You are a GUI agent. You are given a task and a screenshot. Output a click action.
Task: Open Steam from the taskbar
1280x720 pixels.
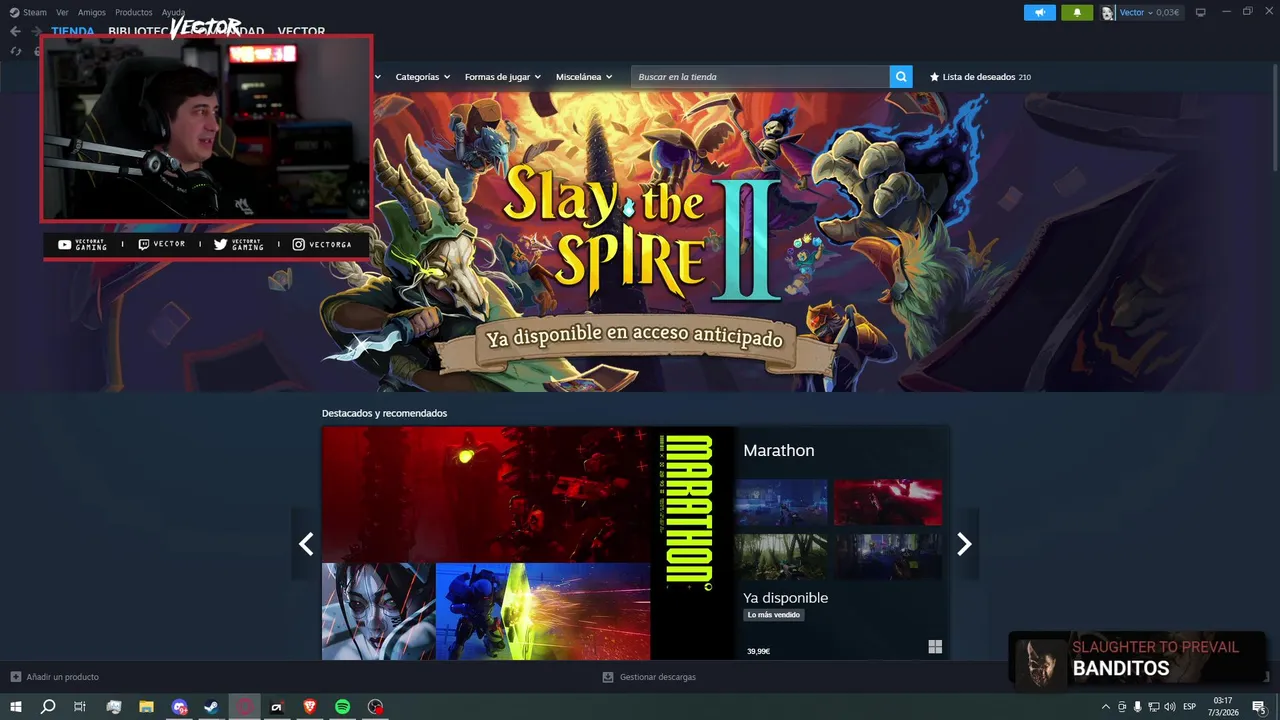point(211,707)
